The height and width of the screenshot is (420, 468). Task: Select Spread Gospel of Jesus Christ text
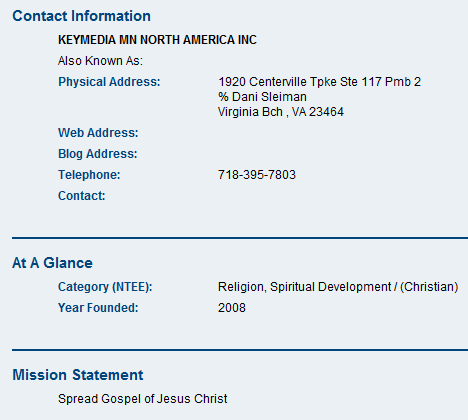pyautogui.click(x=143, y=399)
